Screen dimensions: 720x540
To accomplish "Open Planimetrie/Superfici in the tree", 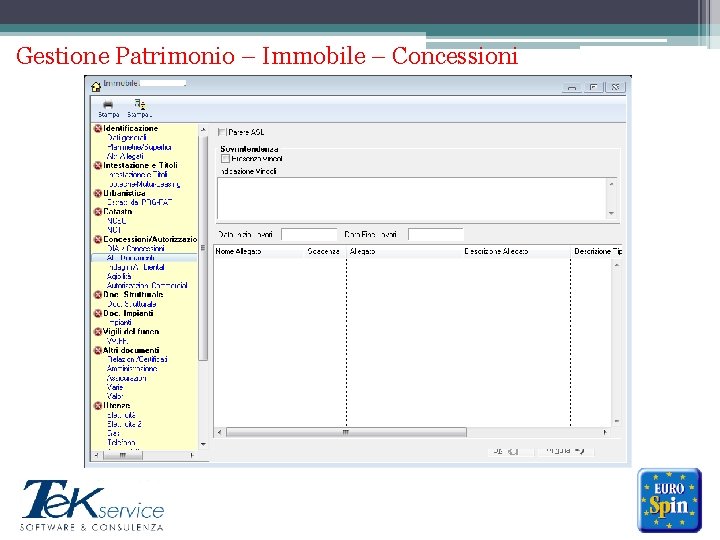I will [139, 147].
